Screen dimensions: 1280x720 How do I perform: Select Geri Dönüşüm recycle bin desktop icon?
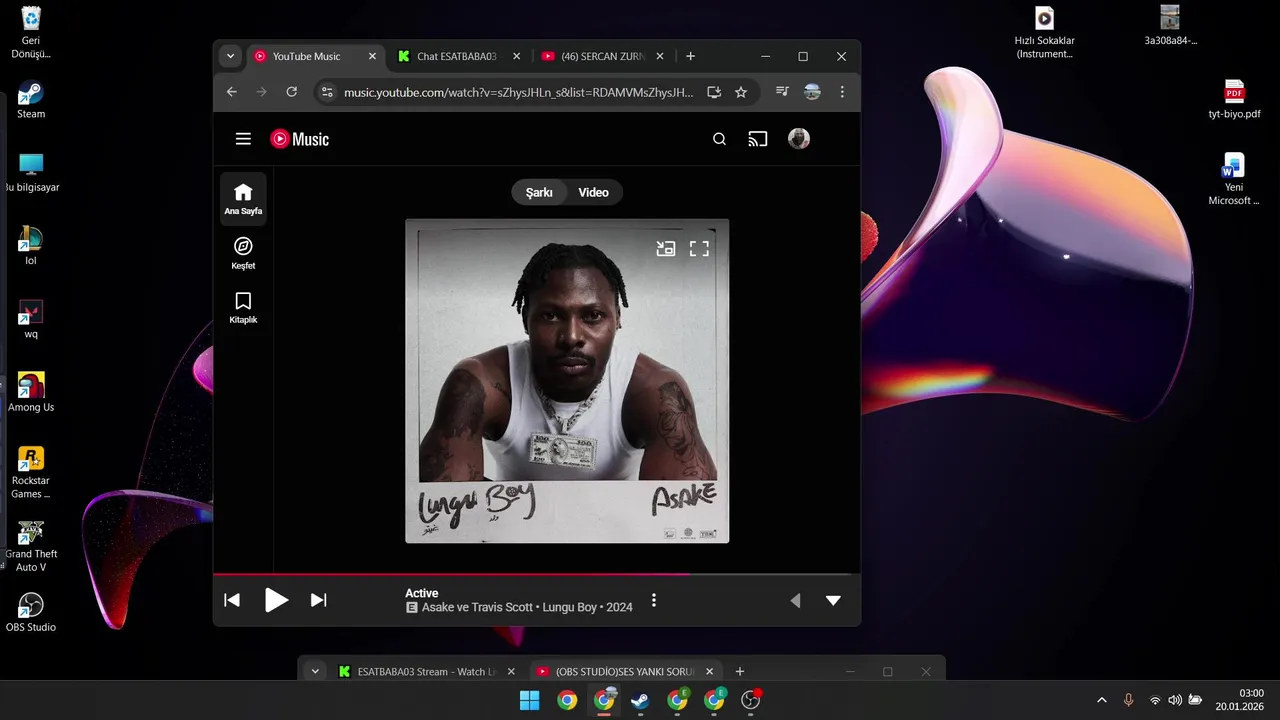31,32
